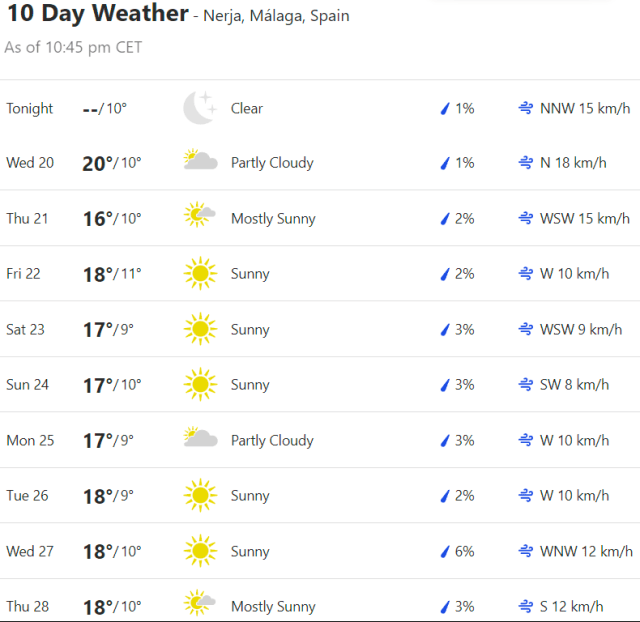
Task: Select the 18°/11° temperature for Fri 22
Action: click(x=112, y=274)
